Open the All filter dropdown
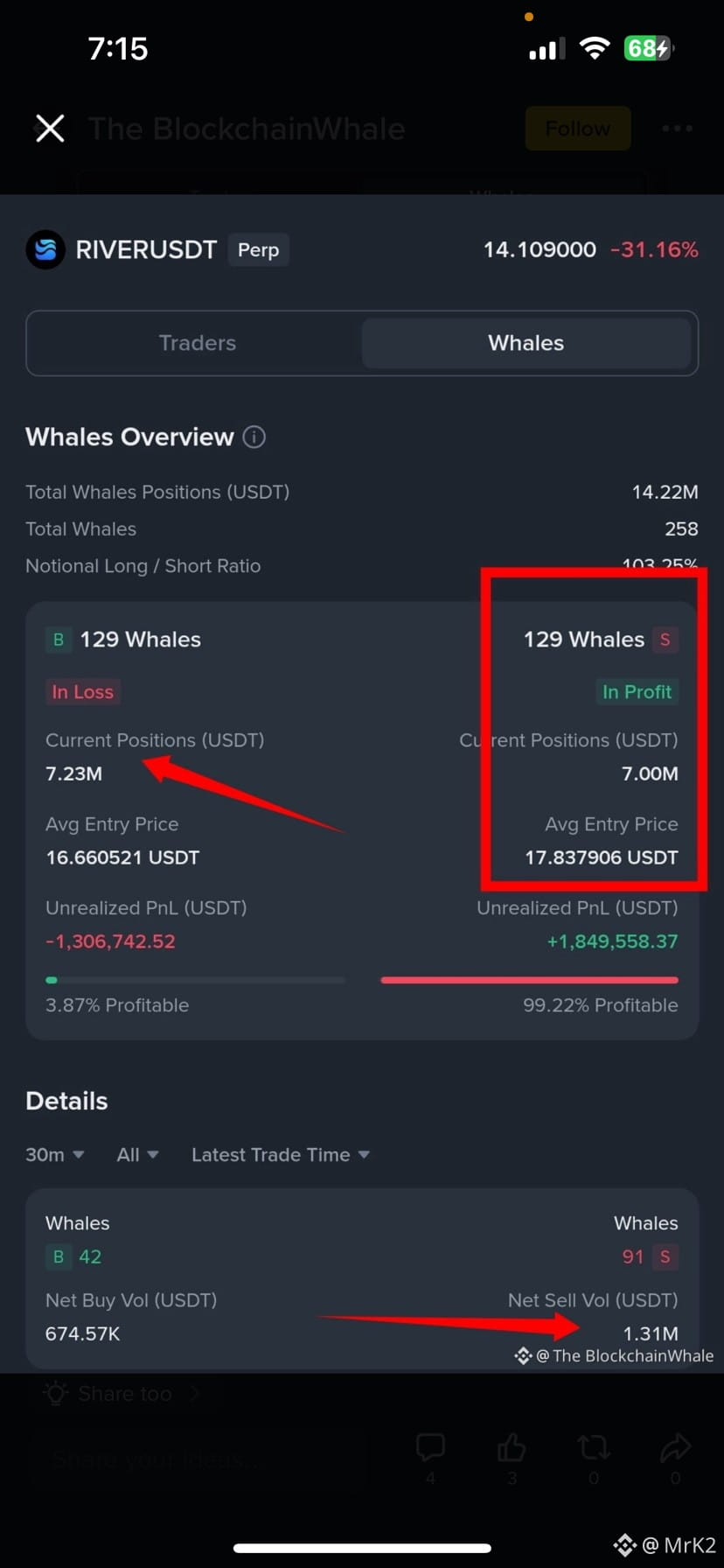Screen dimensions: 724x1568 tap(137, 1155)
